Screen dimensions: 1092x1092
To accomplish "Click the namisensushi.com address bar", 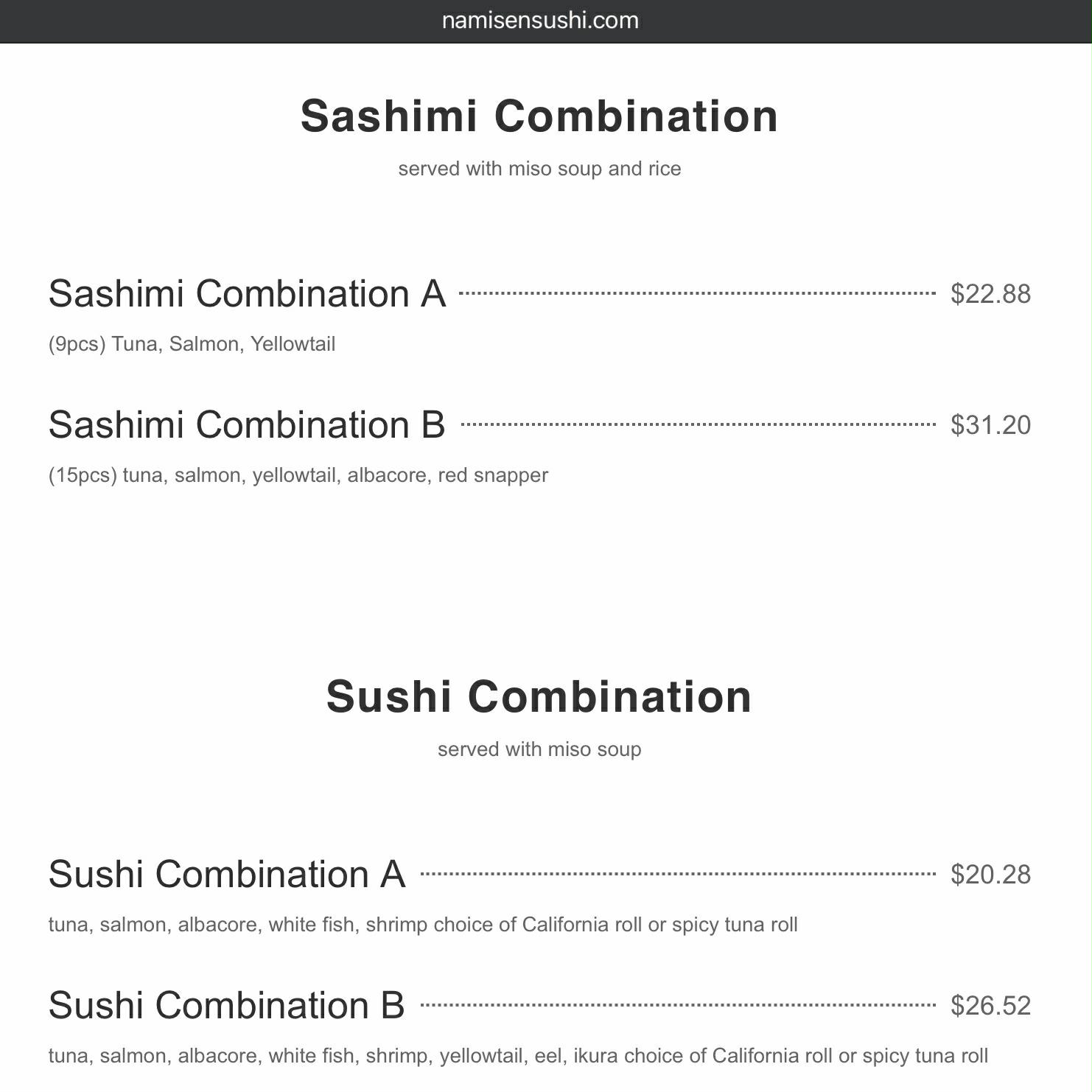I will pos(540,21).
